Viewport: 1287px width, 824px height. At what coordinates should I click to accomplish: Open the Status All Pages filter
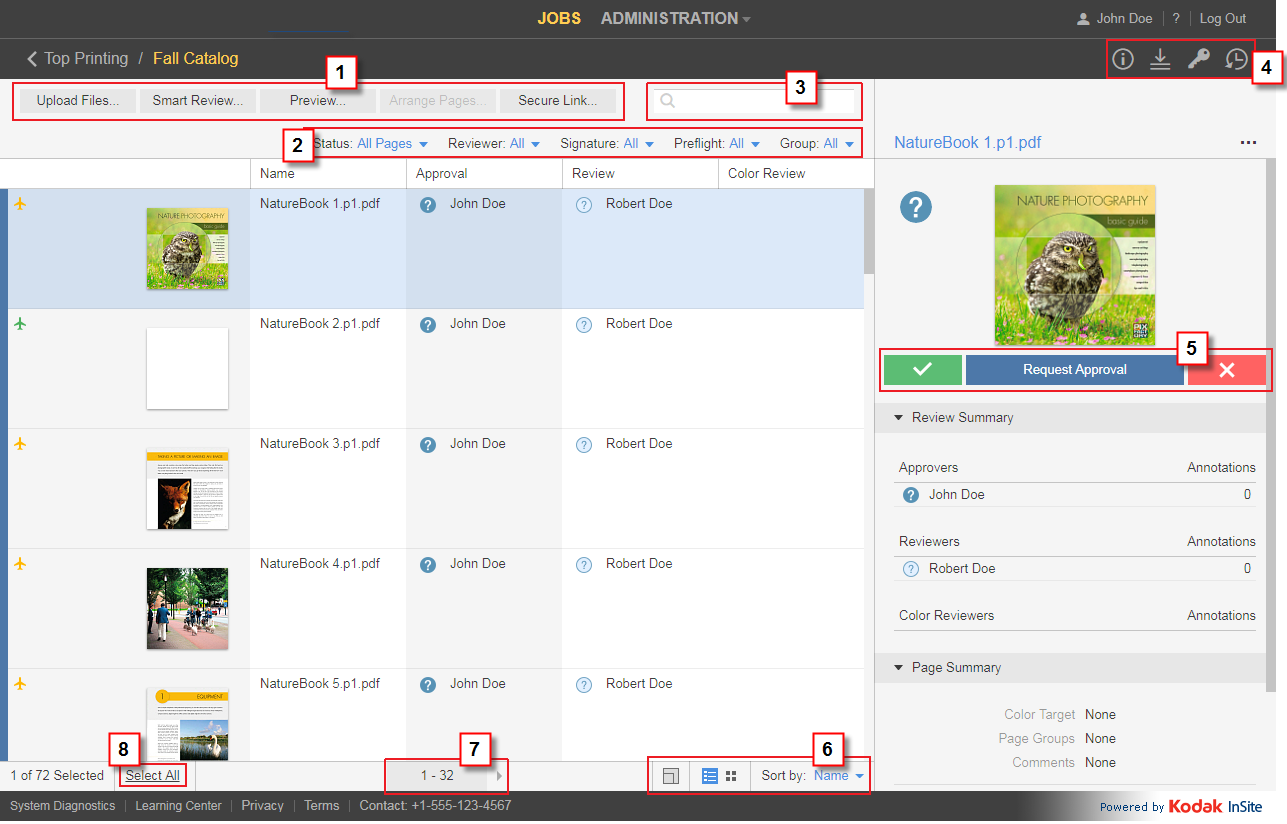(x=392, y=144)
